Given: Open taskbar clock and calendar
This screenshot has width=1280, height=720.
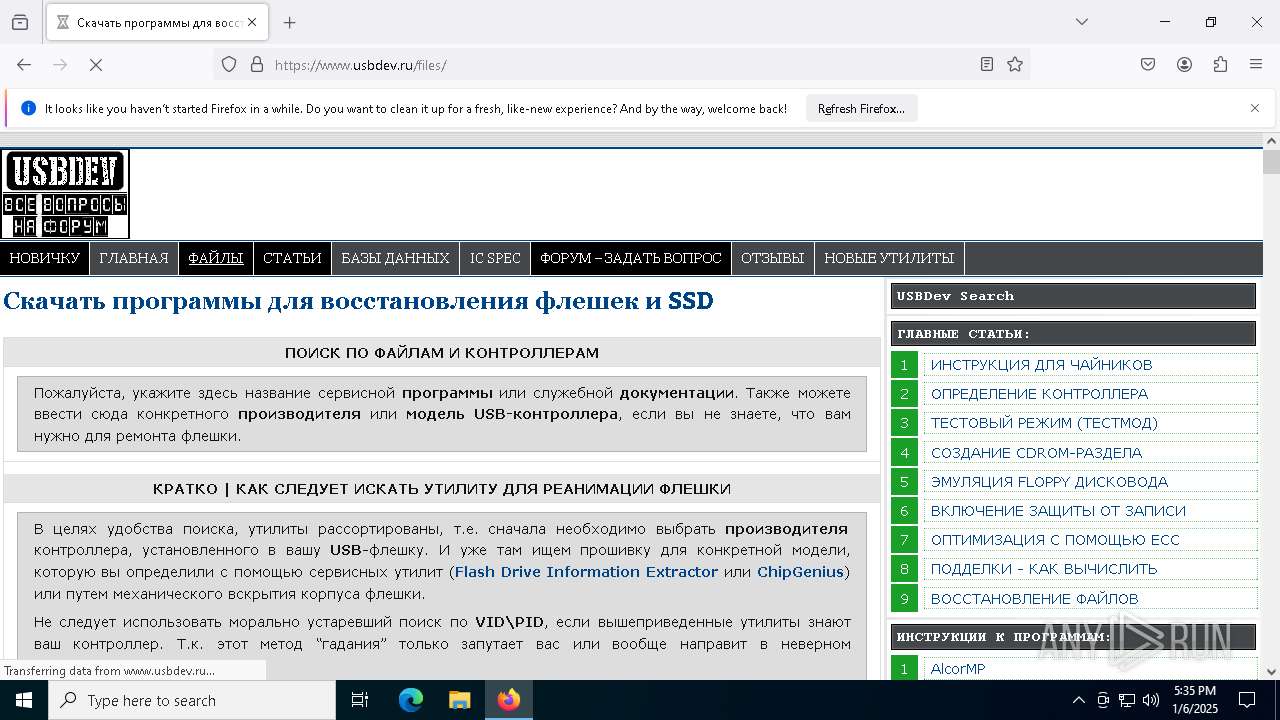Looking at the screenshot, I should tap(1195, 700).
